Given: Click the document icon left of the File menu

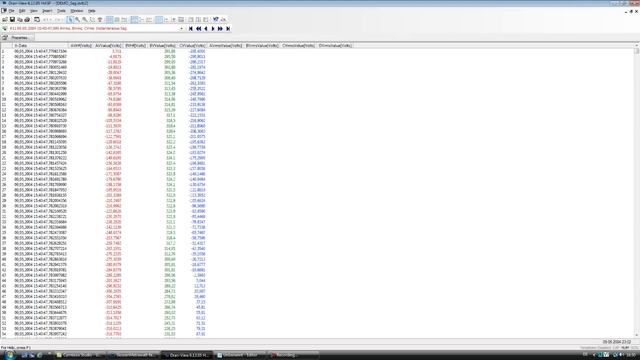Looking at the screenshot, I should click(x=4, y=11).
